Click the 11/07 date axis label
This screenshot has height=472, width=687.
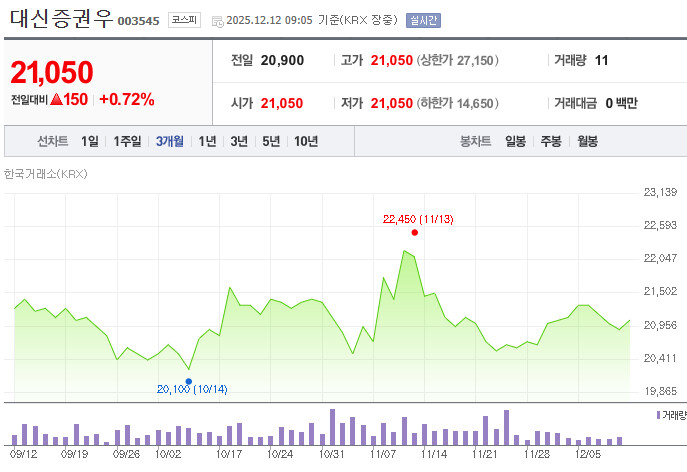click(x=383, y=454)
